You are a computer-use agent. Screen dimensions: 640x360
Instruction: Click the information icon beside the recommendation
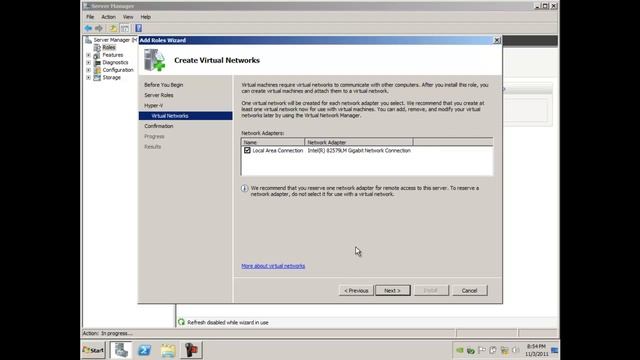click(x=244, y=188)
